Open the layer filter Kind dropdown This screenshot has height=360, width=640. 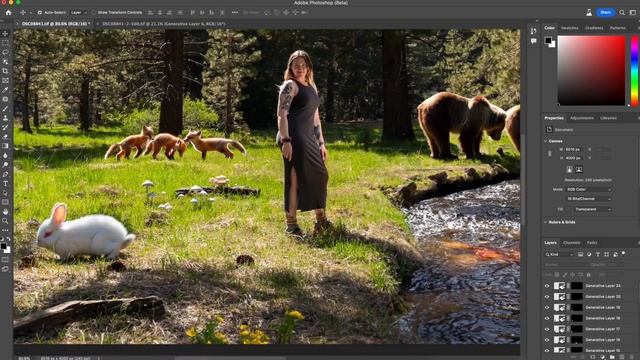tap(560, 254)
